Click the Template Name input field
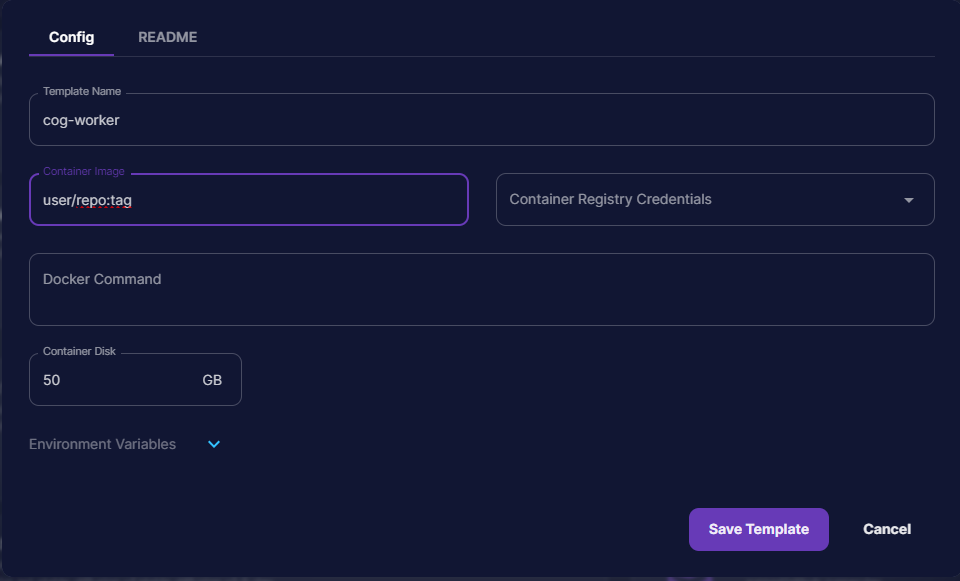This screenshot has width=960, height=581. coord(480,120)
